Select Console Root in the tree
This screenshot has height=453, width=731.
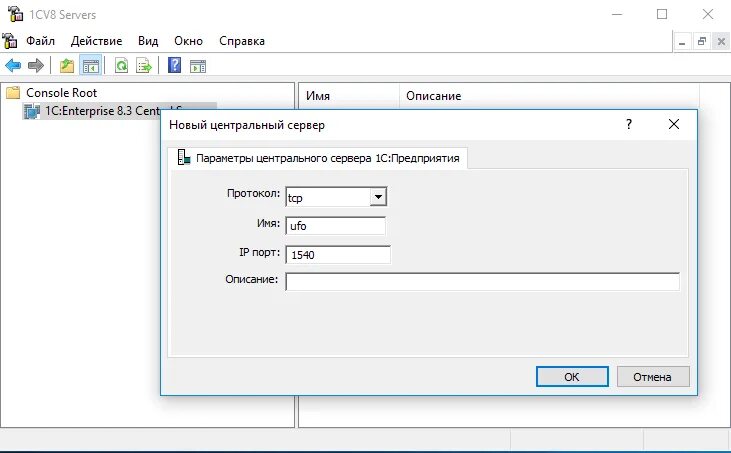[x=62, y=93]
